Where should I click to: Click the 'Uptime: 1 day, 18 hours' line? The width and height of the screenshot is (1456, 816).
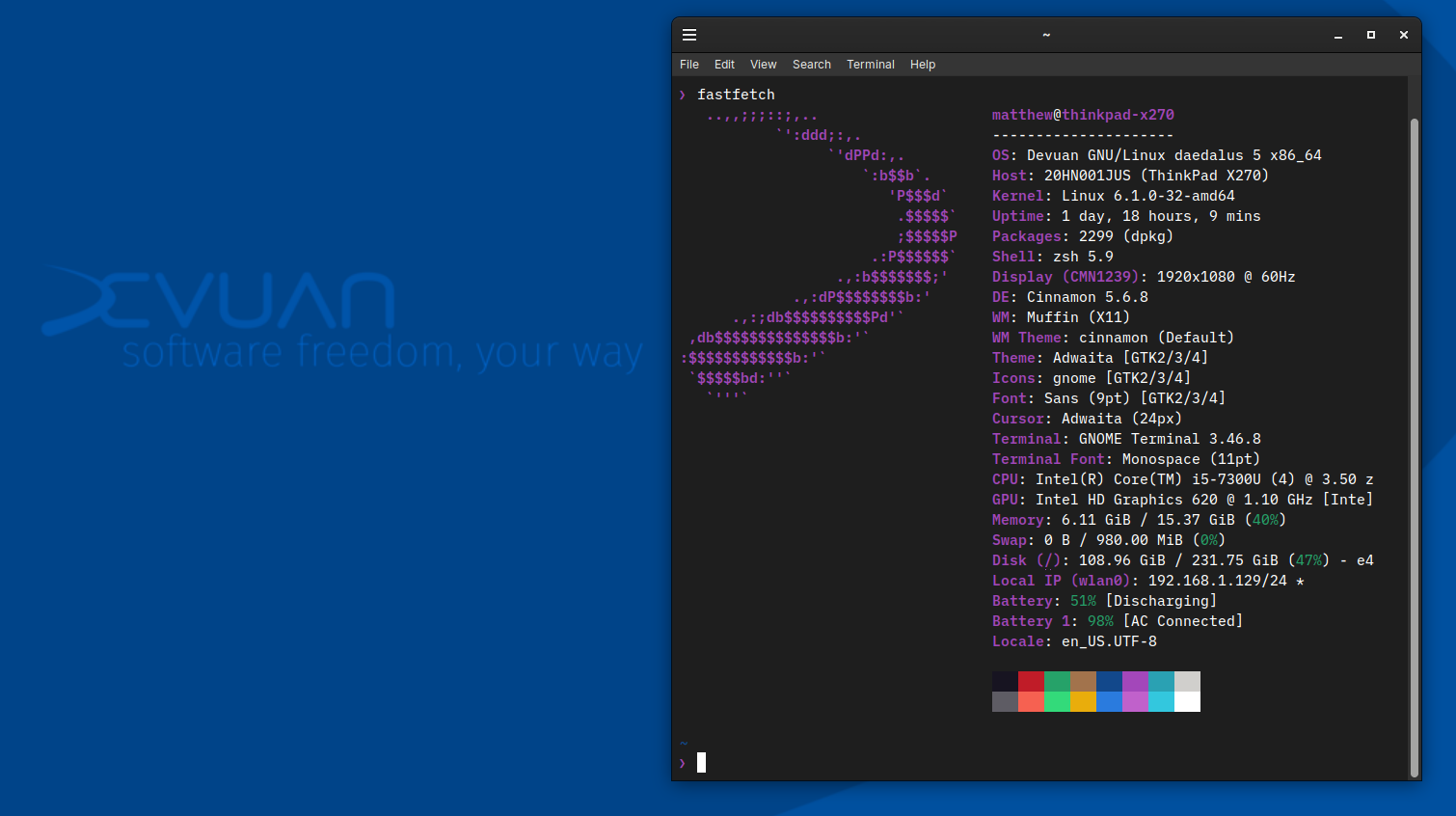[1126, 216]
